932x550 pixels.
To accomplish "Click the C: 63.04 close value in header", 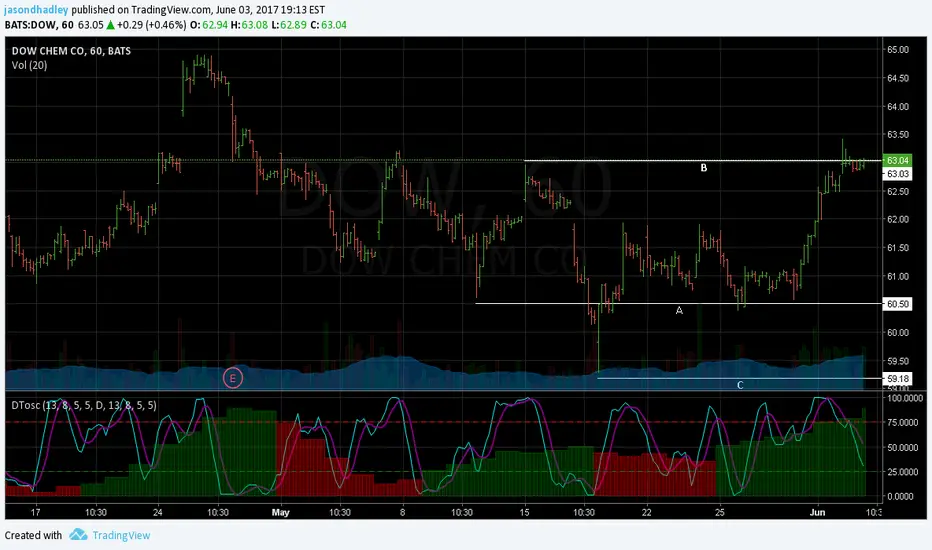I will click(328, 25).
